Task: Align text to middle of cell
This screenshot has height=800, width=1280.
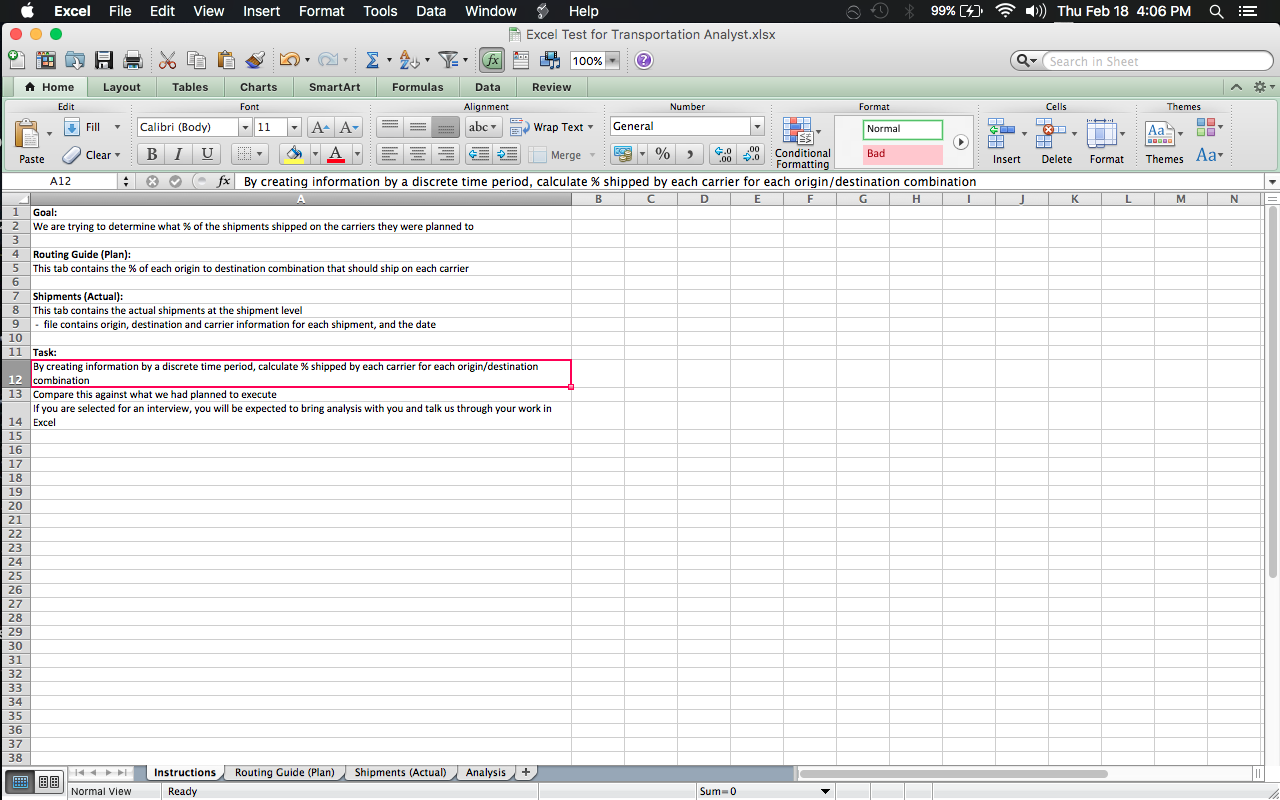Action: click(418, 127)
